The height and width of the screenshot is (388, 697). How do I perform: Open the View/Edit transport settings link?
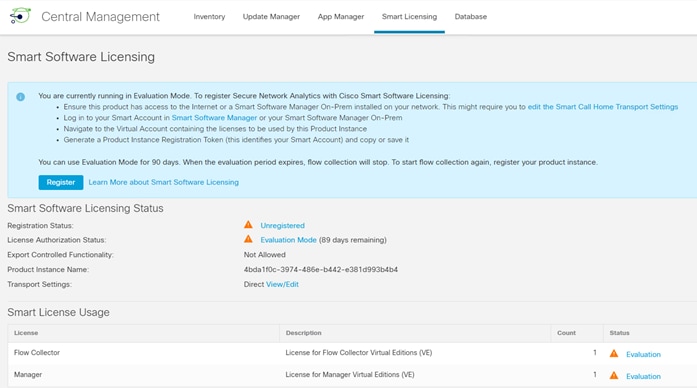(282, 284)
